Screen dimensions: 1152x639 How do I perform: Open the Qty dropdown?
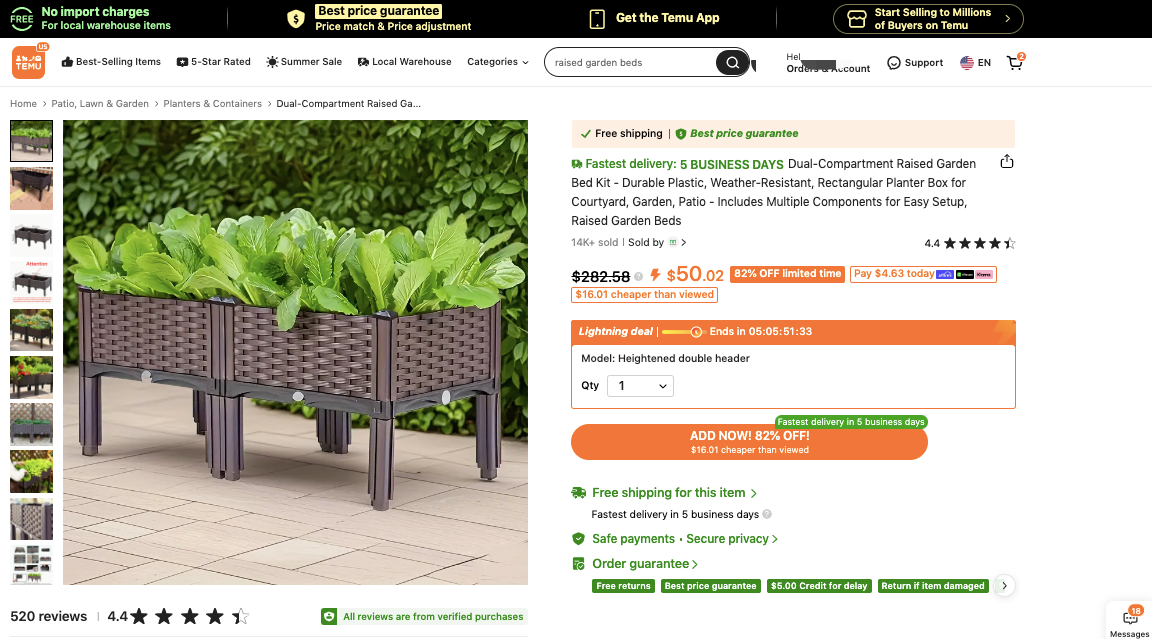[x=640, y=386]
